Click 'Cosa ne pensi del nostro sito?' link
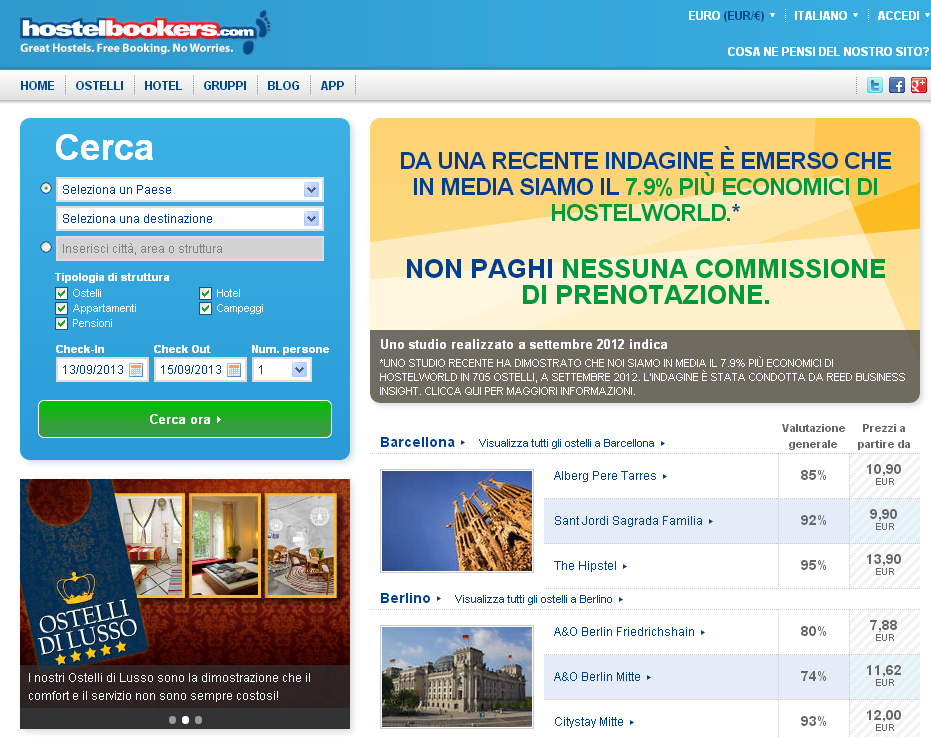This screenshot has height=737, width=931. pyautogui.click(x=828, y=52)
